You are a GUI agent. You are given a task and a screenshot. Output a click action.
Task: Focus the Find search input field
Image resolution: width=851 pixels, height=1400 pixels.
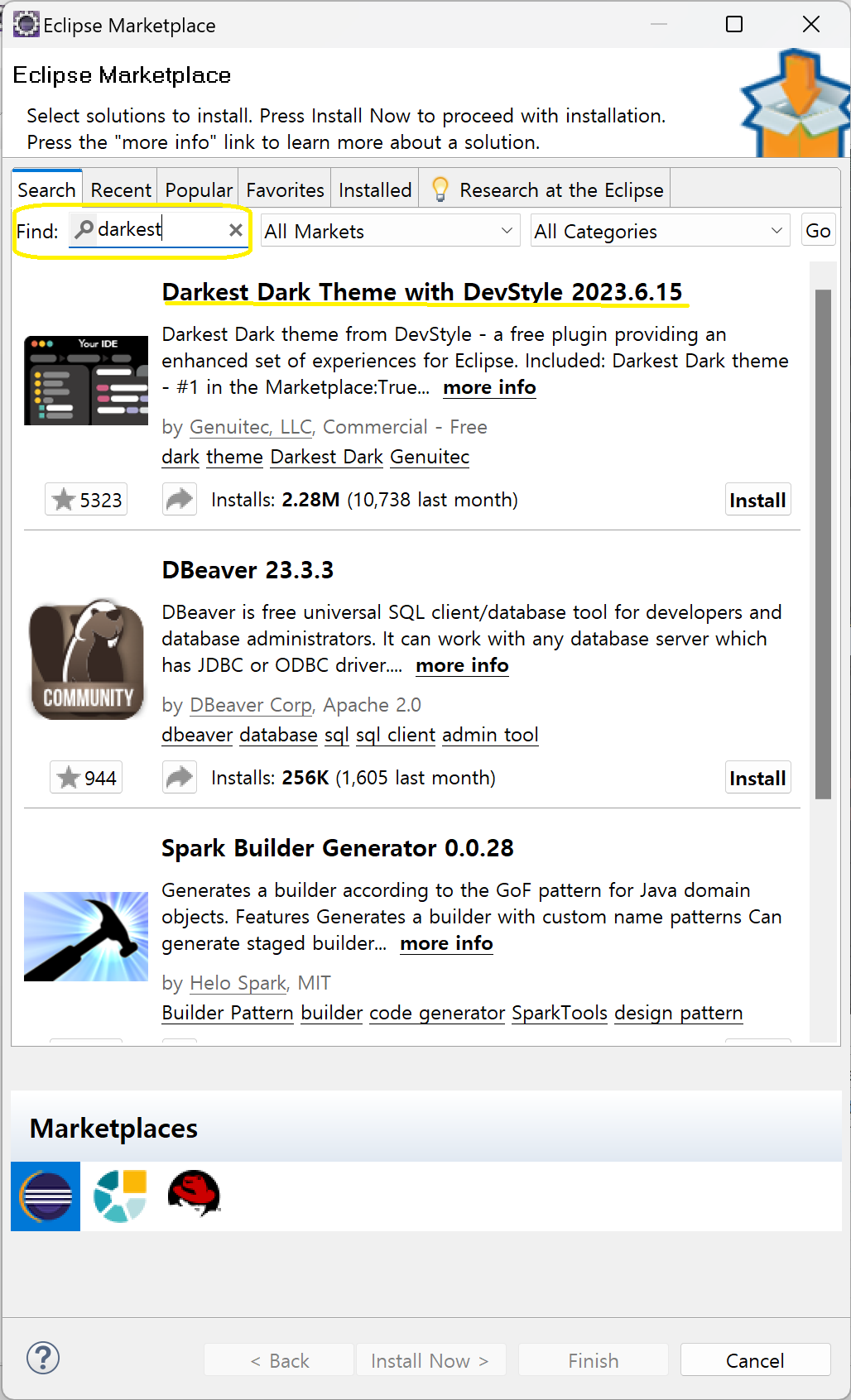pos(160,230)
